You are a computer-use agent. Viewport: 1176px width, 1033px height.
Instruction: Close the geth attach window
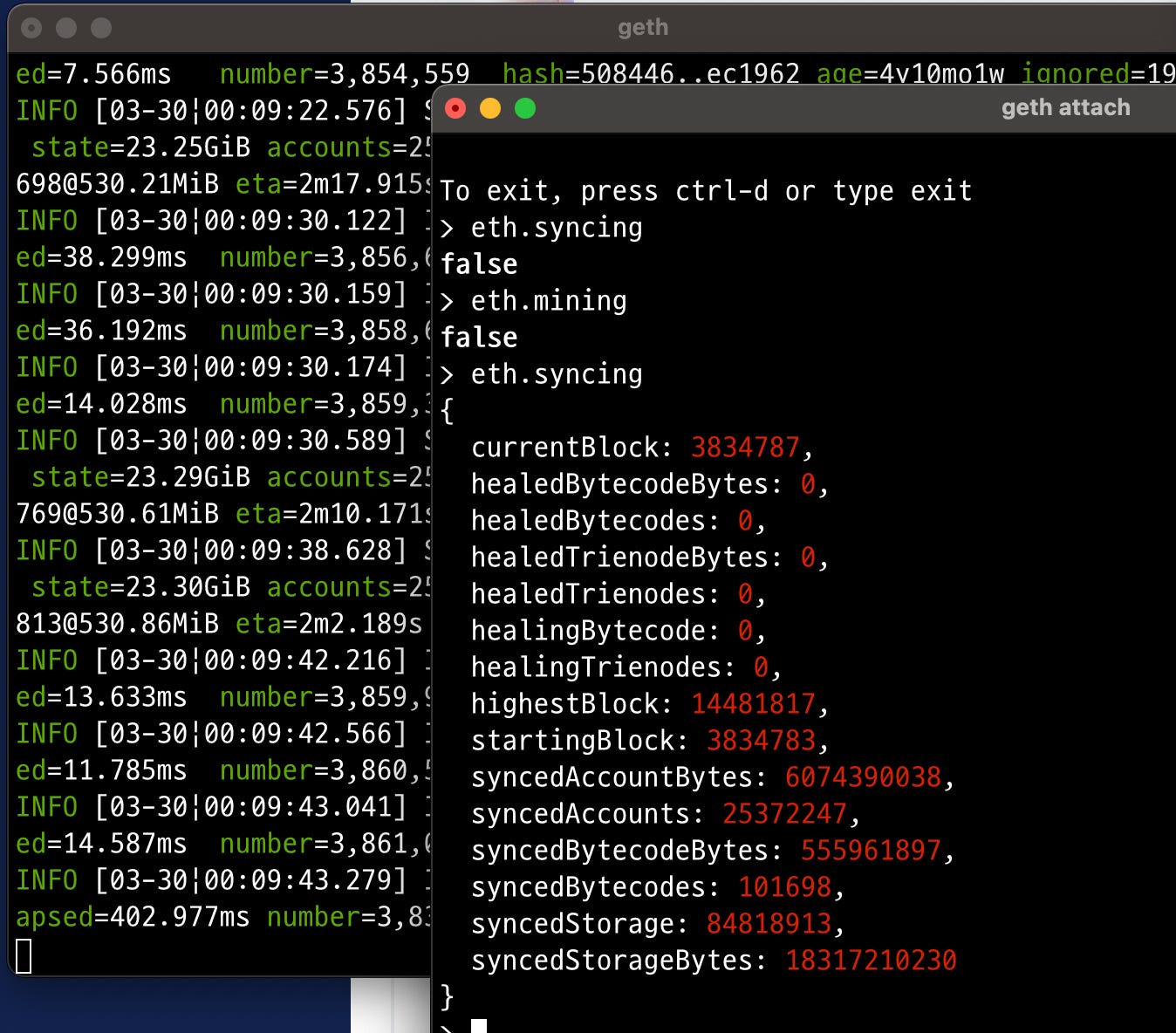tap(455, 108)
